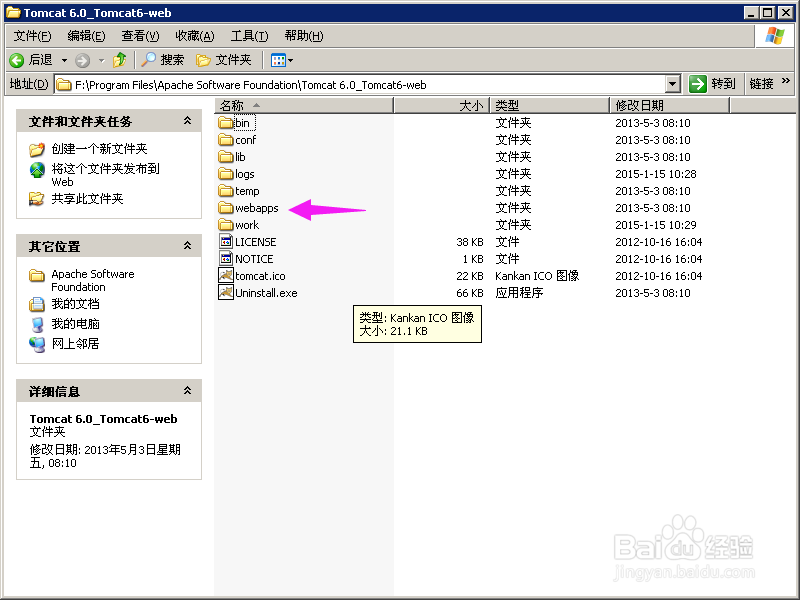Collapse the 其它位置 panel

(x=187, y=246)
